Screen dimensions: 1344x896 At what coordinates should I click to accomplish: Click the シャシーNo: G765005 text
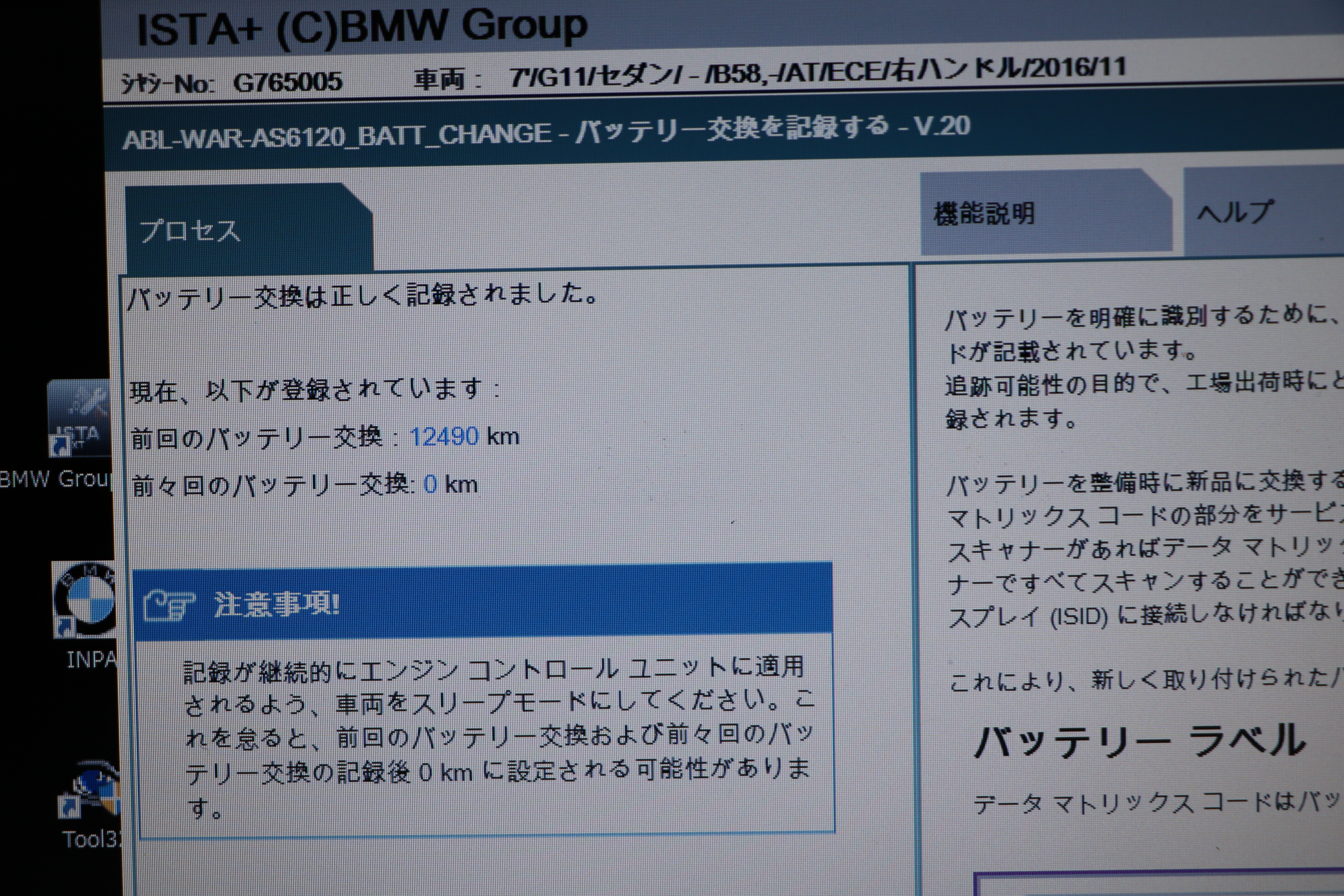point(231,84)
